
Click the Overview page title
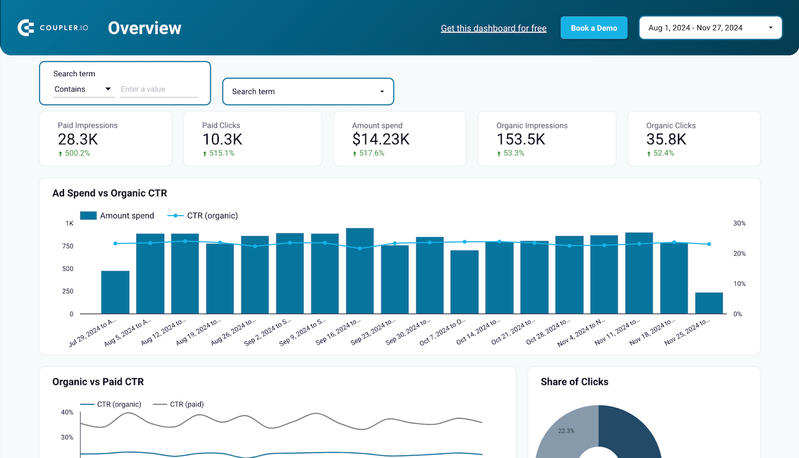point(144,28)
